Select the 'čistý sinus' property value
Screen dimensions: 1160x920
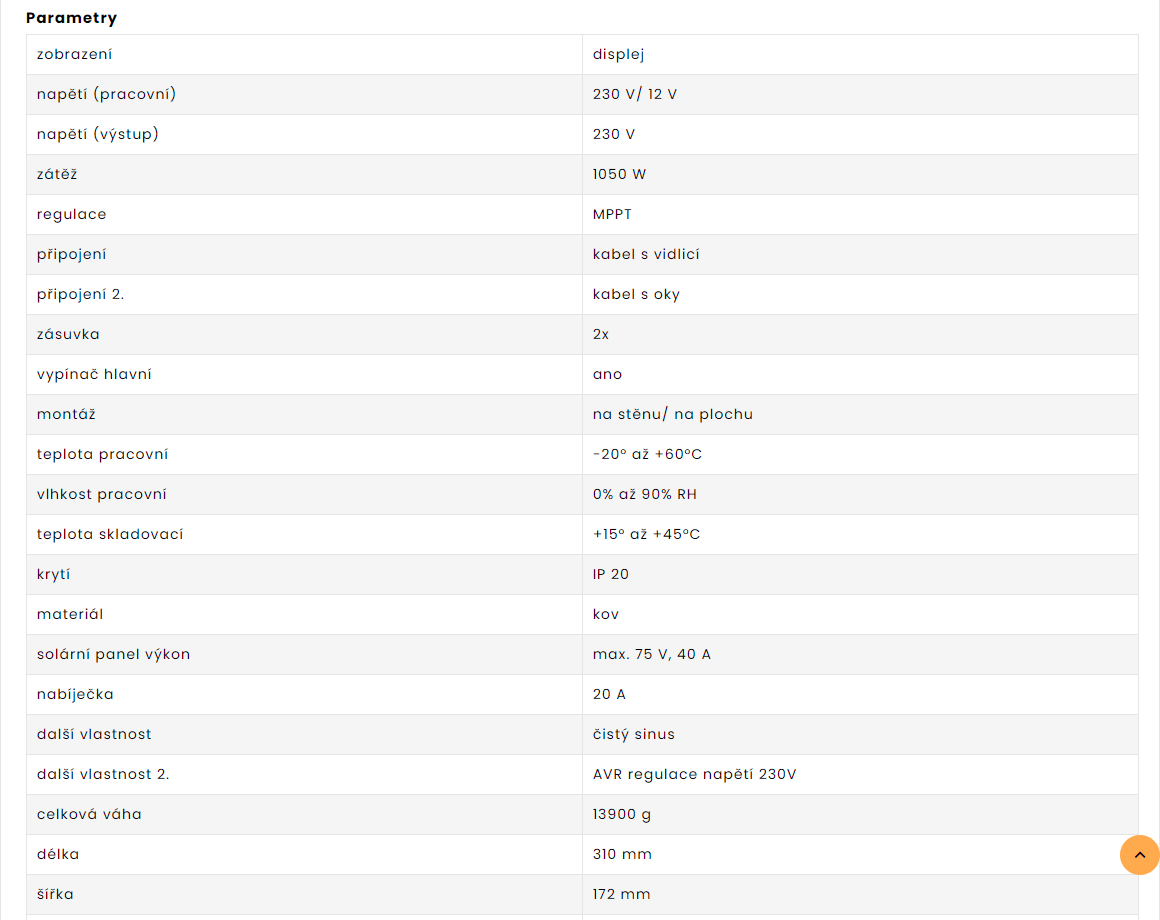pyautogui.click(x=633, y=734)
